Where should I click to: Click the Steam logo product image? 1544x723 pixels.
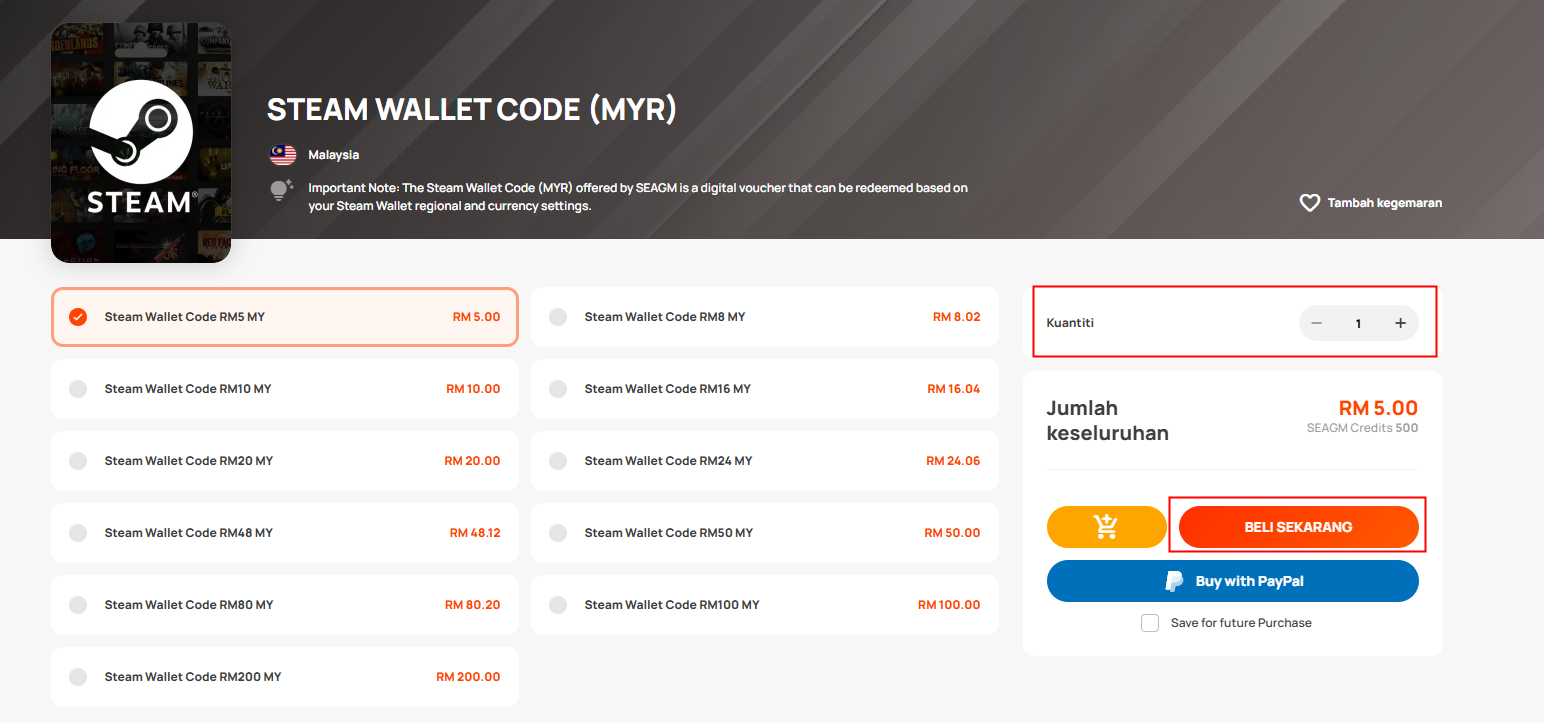click(141, 142)
